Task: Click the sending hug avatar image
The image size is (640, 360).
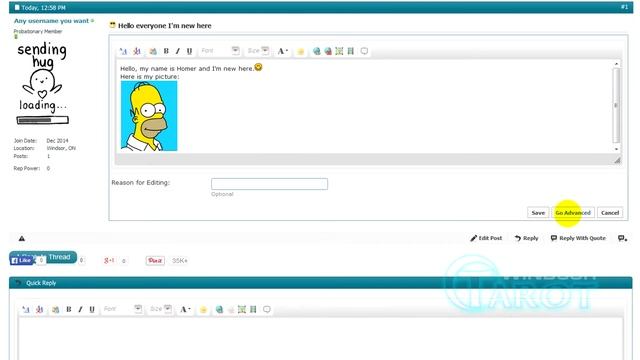Action: pyautogui.click(x=42, y=84)
